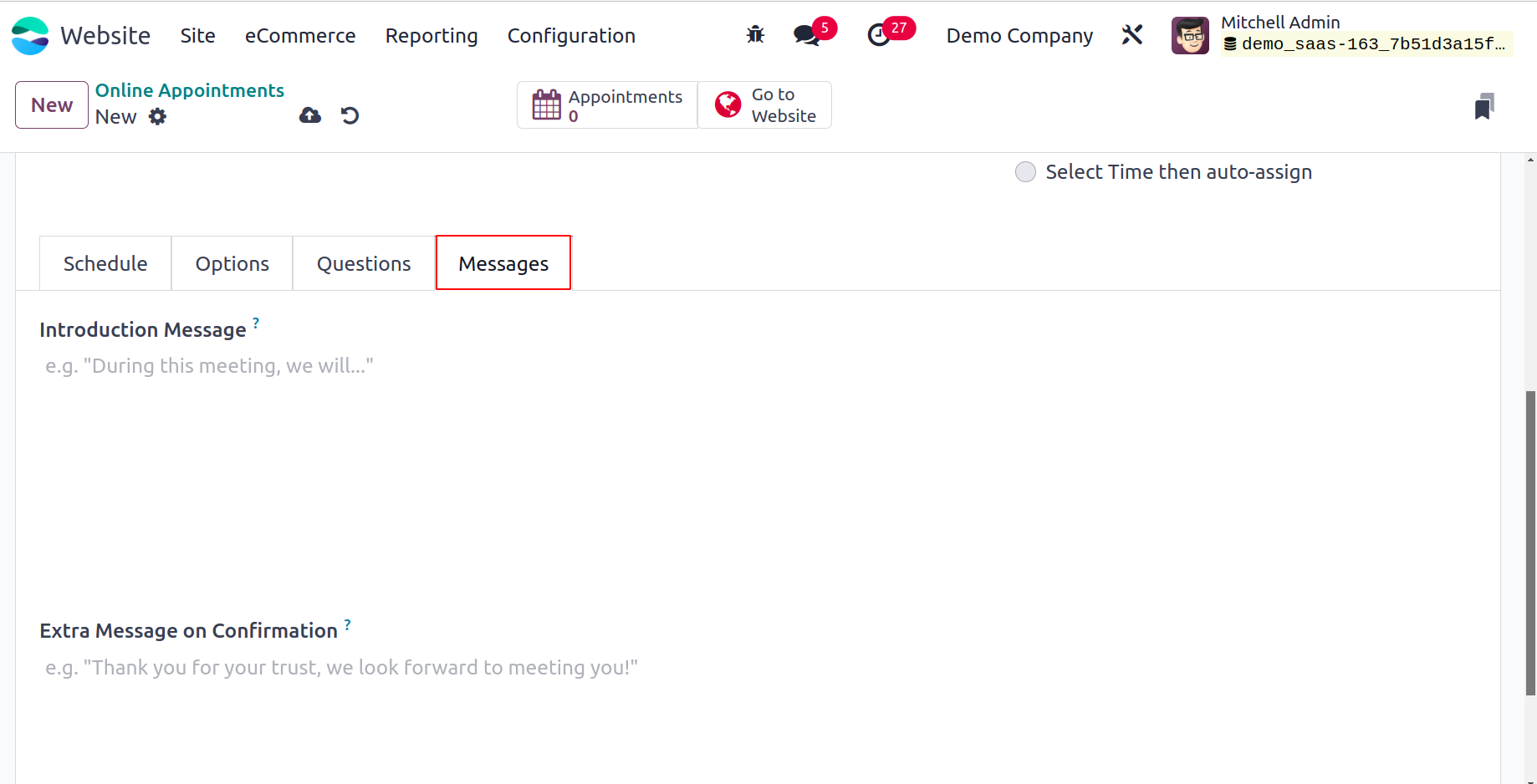Click the vertical scrollbar thumb

pos(1530,543)
